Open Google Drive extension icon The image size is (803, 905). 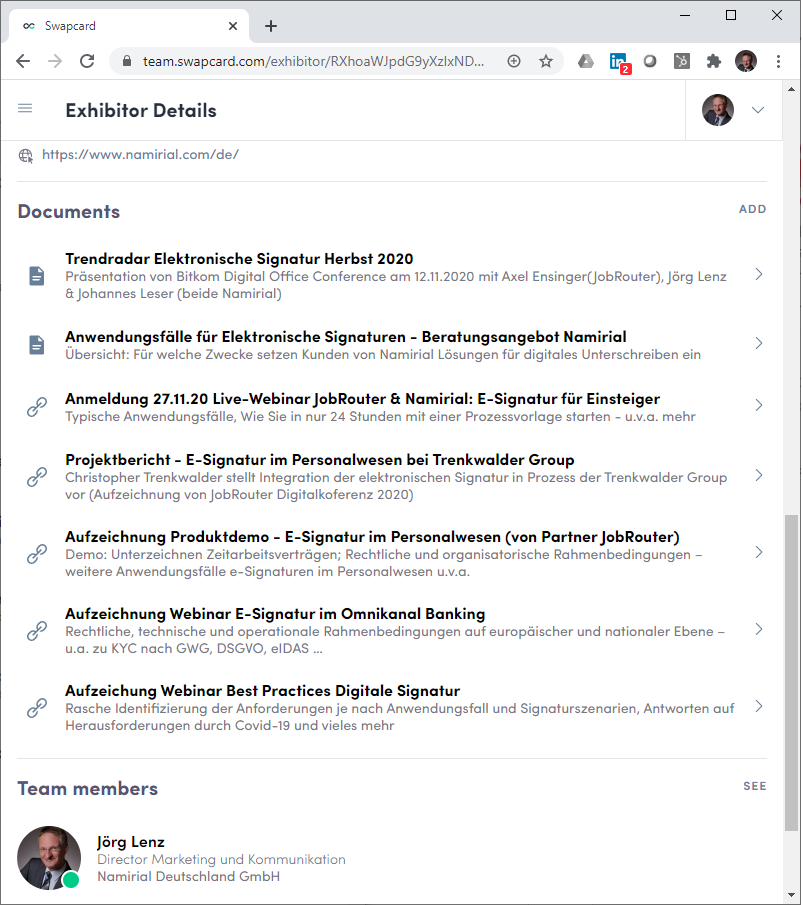click(586, 61)
